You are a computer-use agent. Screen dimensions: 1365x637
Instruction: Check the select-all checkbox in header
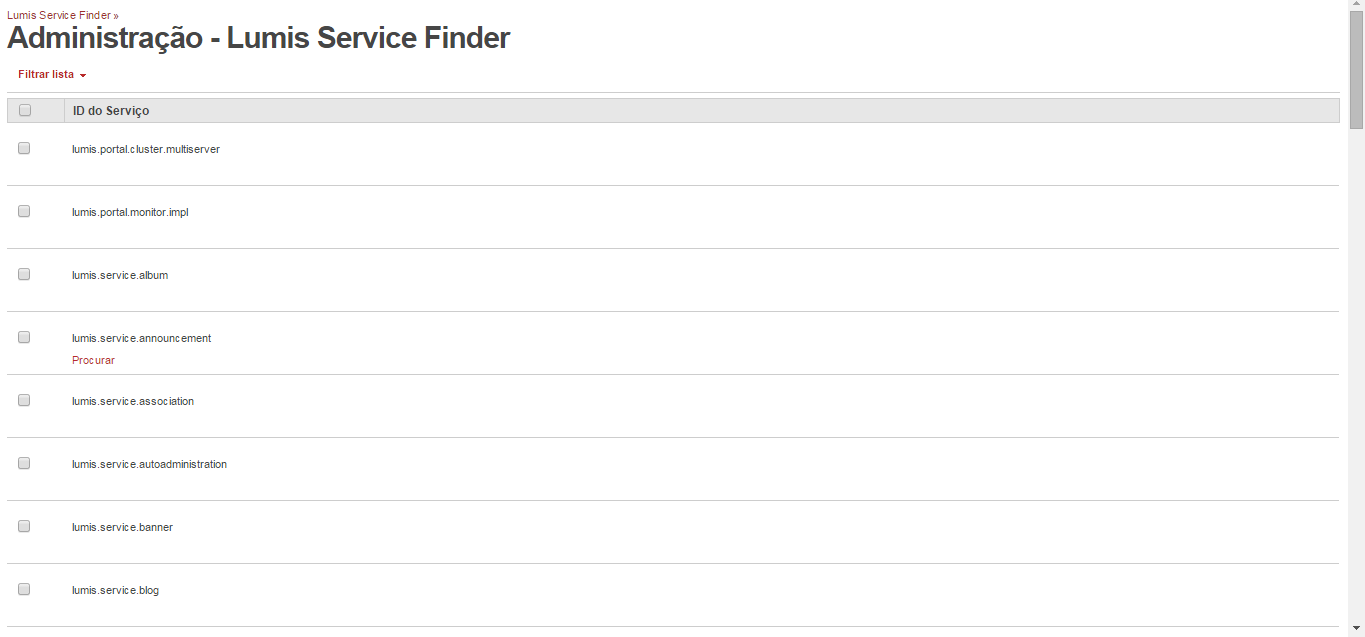coord(25,111)
